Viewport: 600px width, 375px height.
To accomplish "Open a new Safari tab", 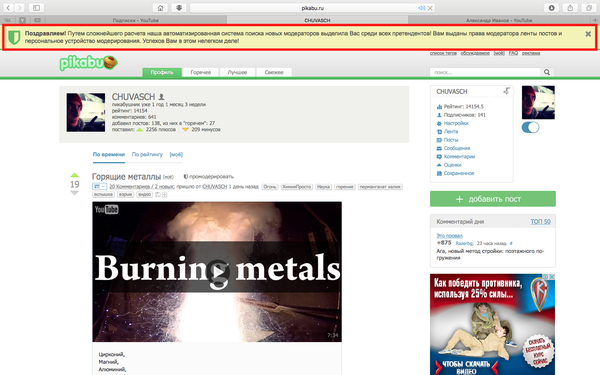I will 595,20.
